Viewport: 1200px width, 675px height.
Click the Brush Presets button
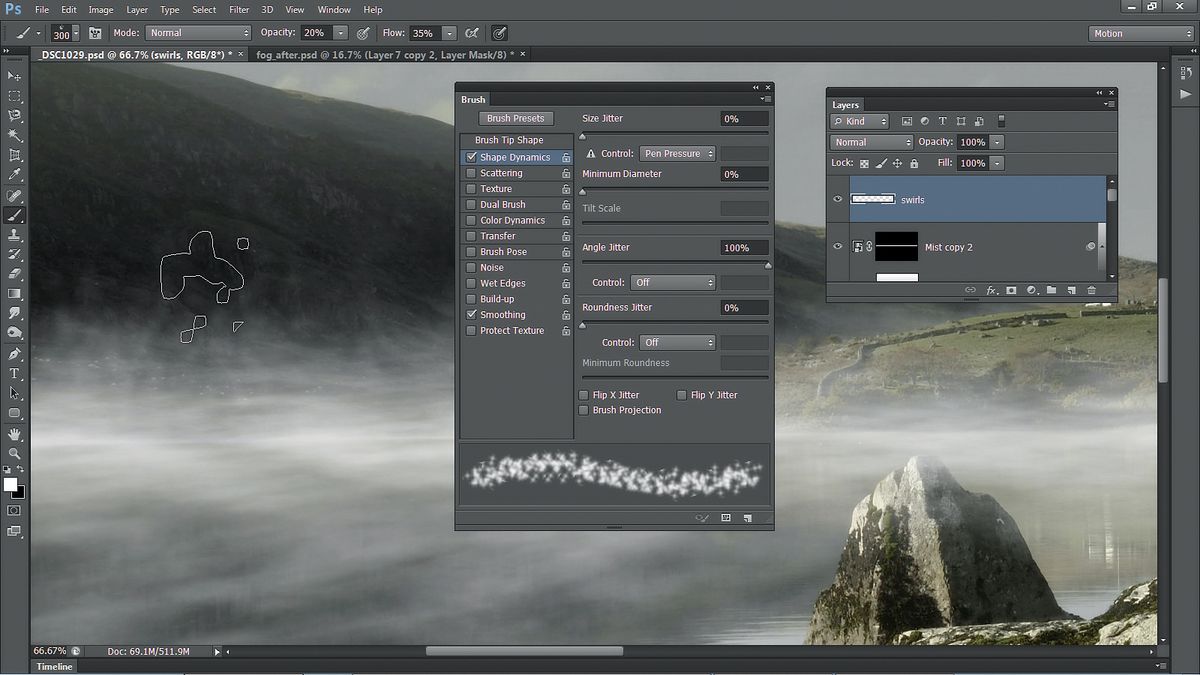click(x=515, y=118)
